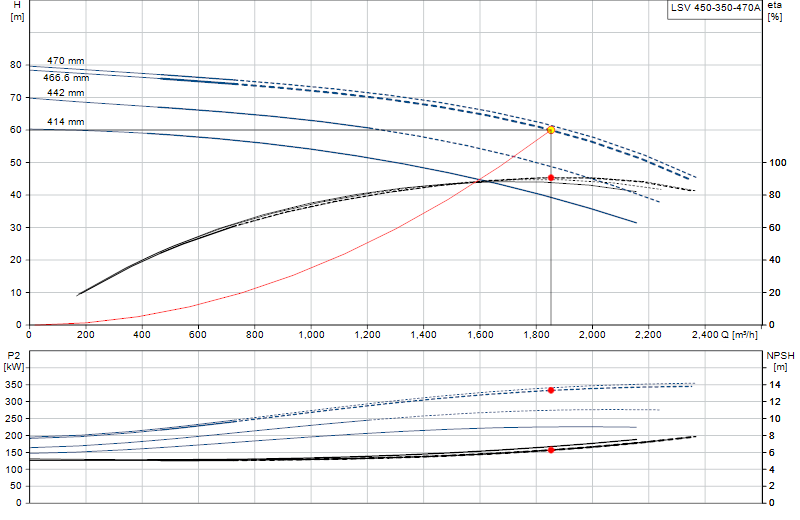Click the P2 [kW] axis title
Screen dimensions: 800x520
14,361
